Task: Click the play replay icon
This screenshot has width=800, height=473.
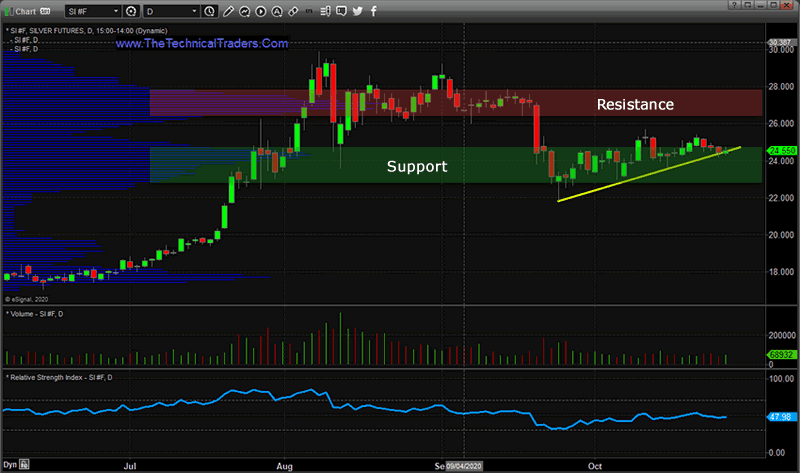Action: (261, 11)
